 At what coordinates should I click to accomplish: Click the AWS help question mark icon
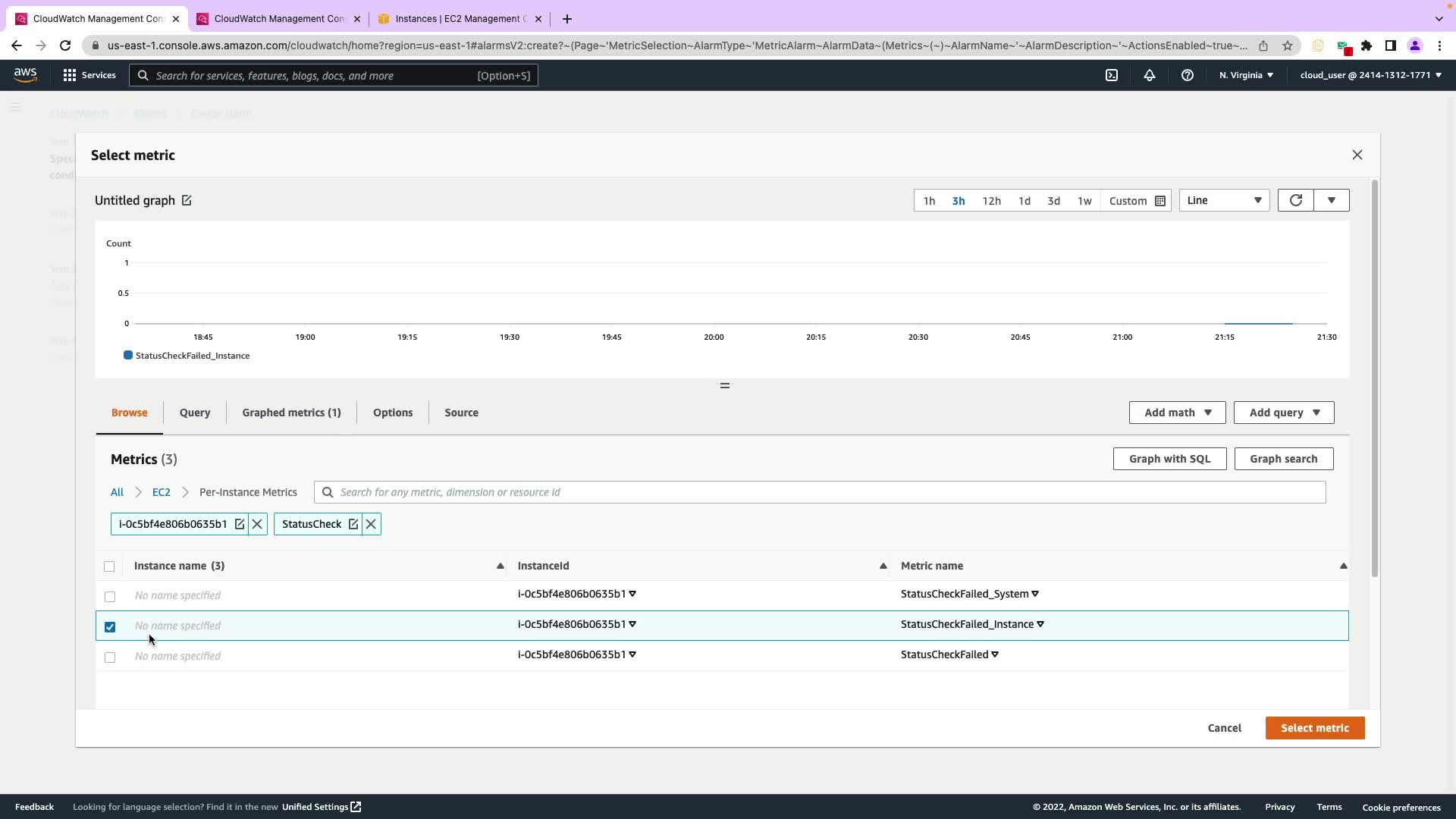point(1188,75)
